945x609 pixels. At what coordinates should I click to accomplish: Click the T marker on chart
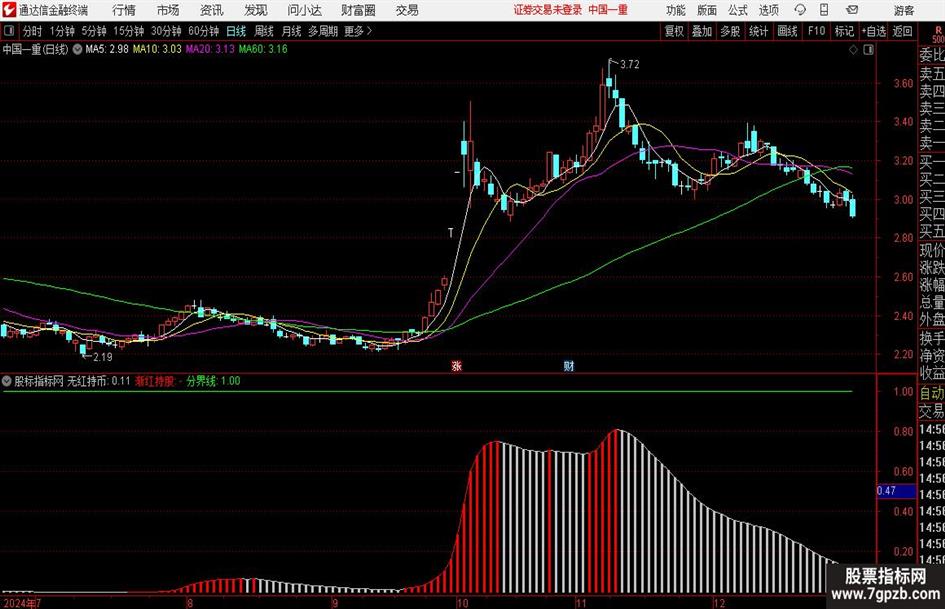(x=450, y=233)
